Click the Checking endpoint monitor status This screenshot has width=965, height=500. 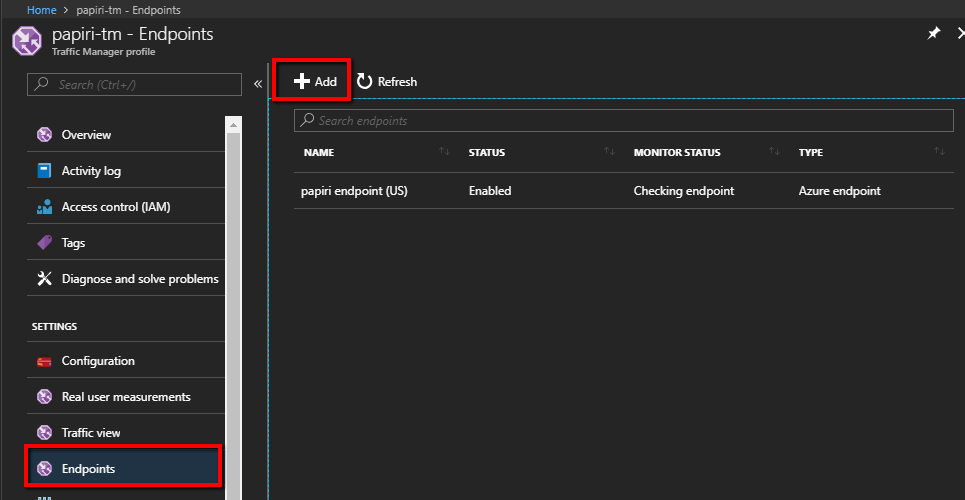point(684,191)
